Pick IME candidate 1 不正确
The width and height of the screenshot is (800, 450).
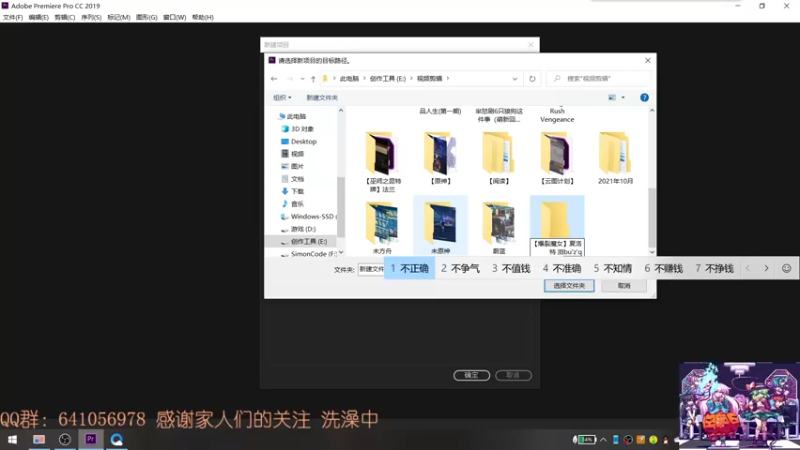(x=409, y=268)
